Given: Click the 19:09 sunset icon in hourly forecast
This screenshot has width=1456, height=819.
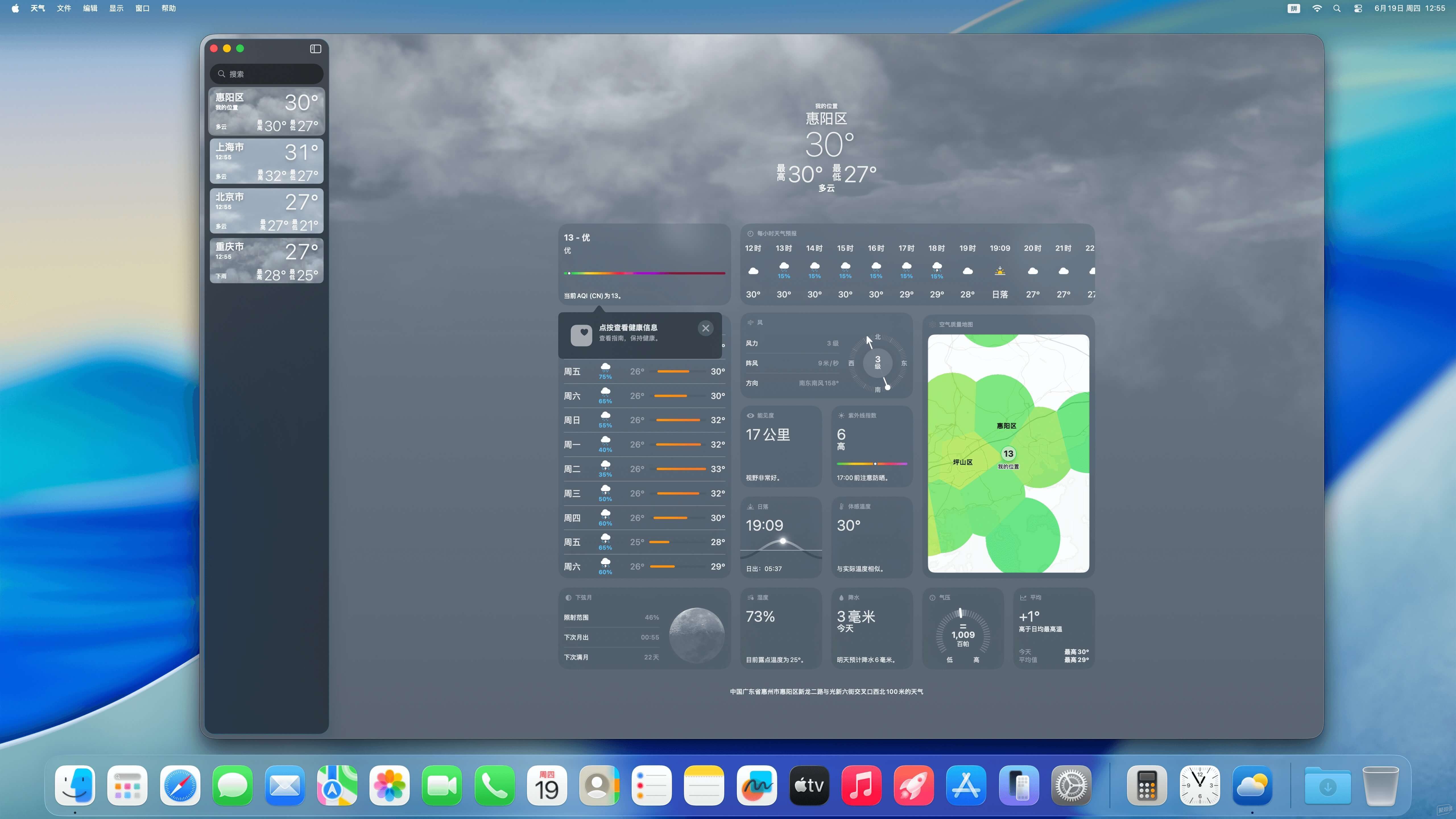Looking at the screenshot, I should pos(999,271).
